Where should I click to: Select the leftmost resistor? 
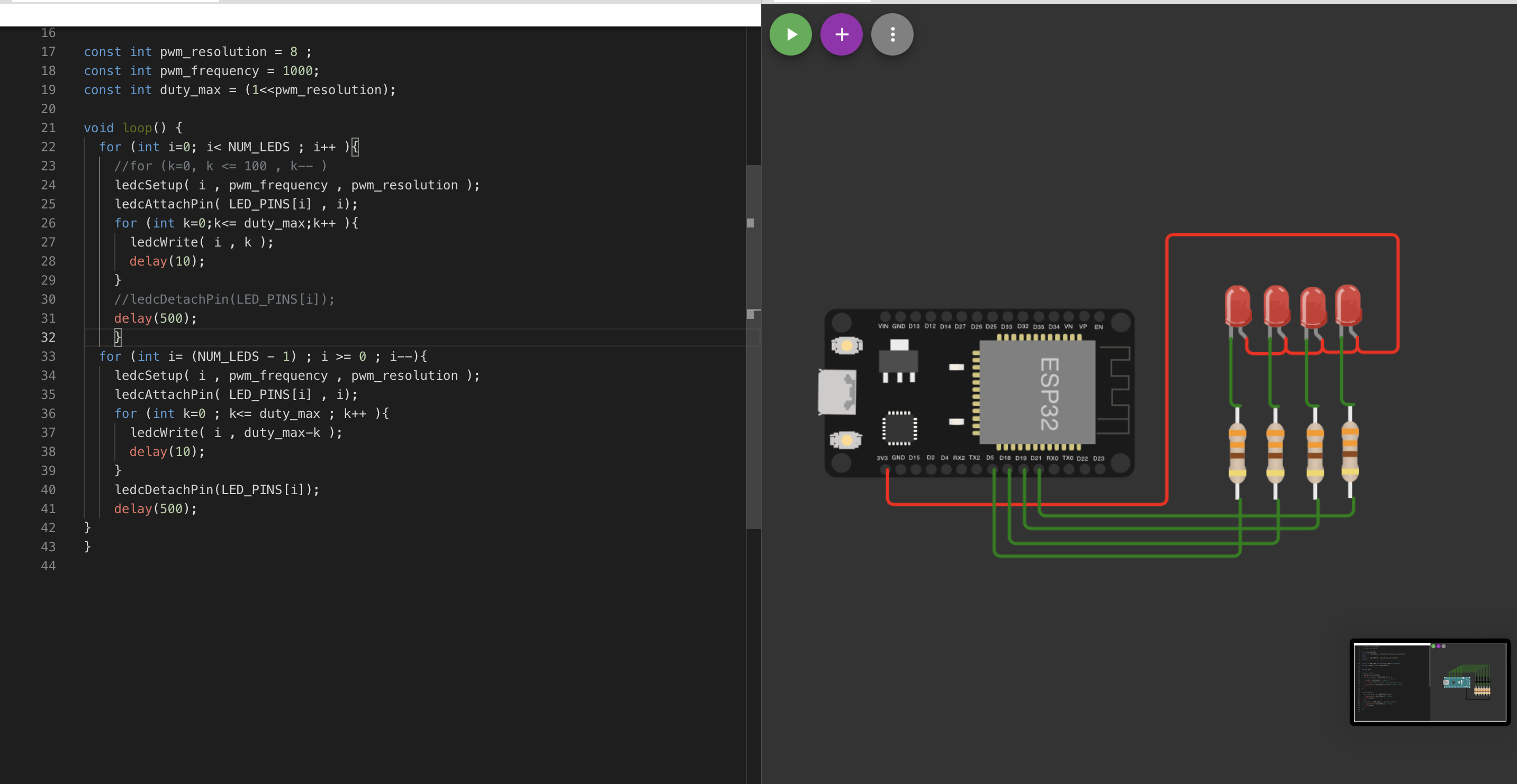coord(1238,453)
